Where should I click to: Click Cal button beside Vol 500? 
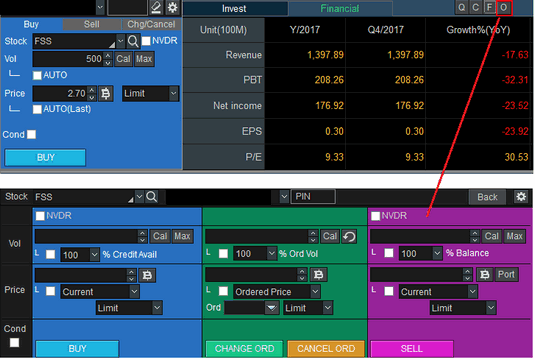pos(123,59)
